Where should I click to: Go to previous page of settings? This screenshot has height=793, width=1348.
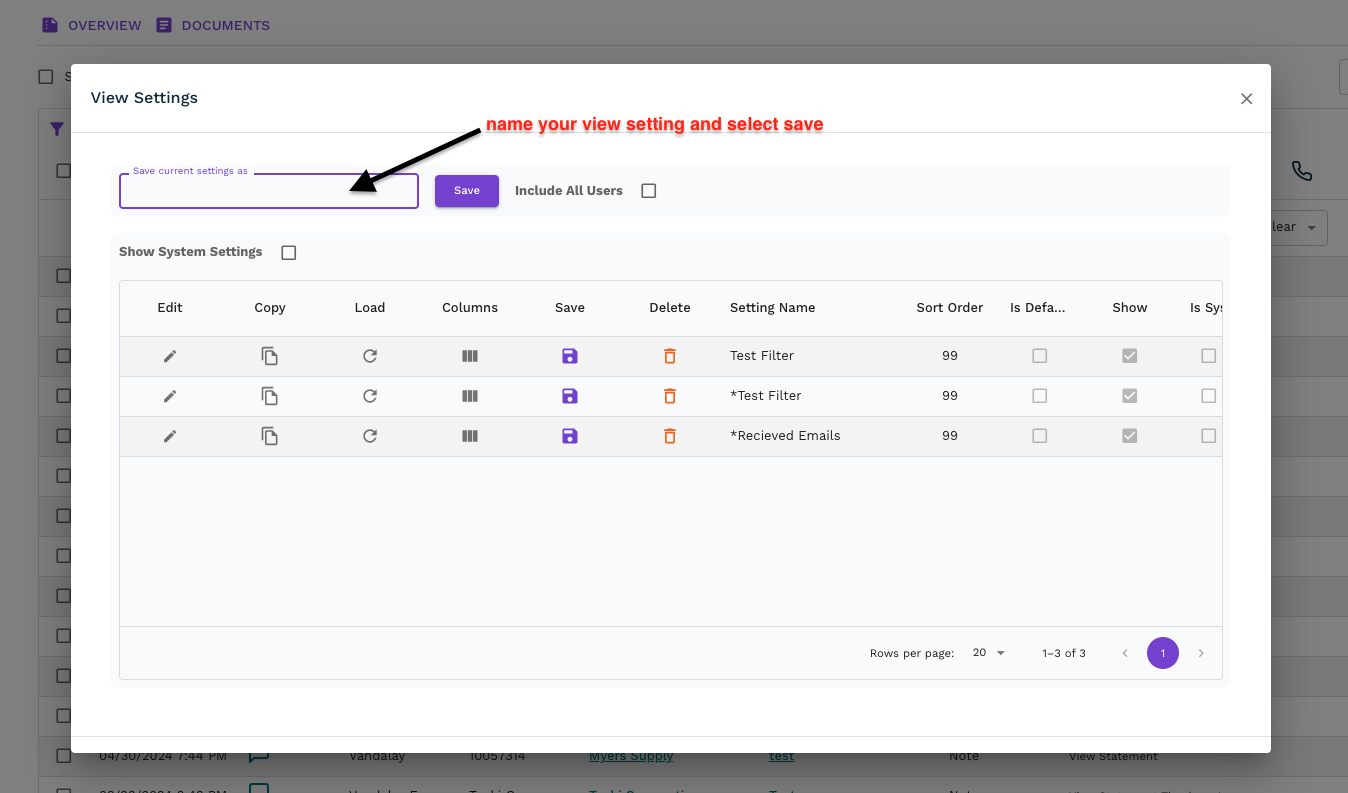(x=1125, y=653)
